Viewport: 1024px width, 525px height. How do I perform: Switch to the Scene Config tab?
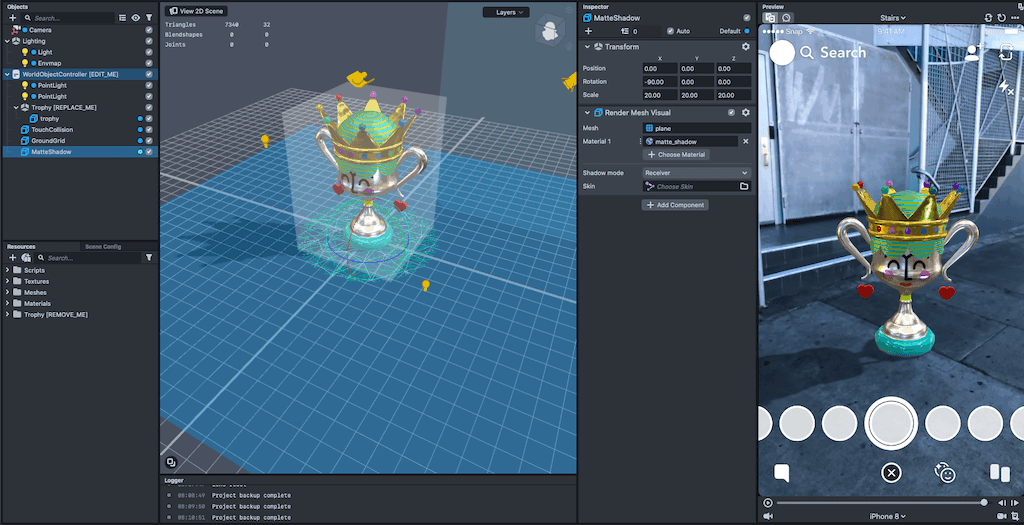click(x=103, y=246)
